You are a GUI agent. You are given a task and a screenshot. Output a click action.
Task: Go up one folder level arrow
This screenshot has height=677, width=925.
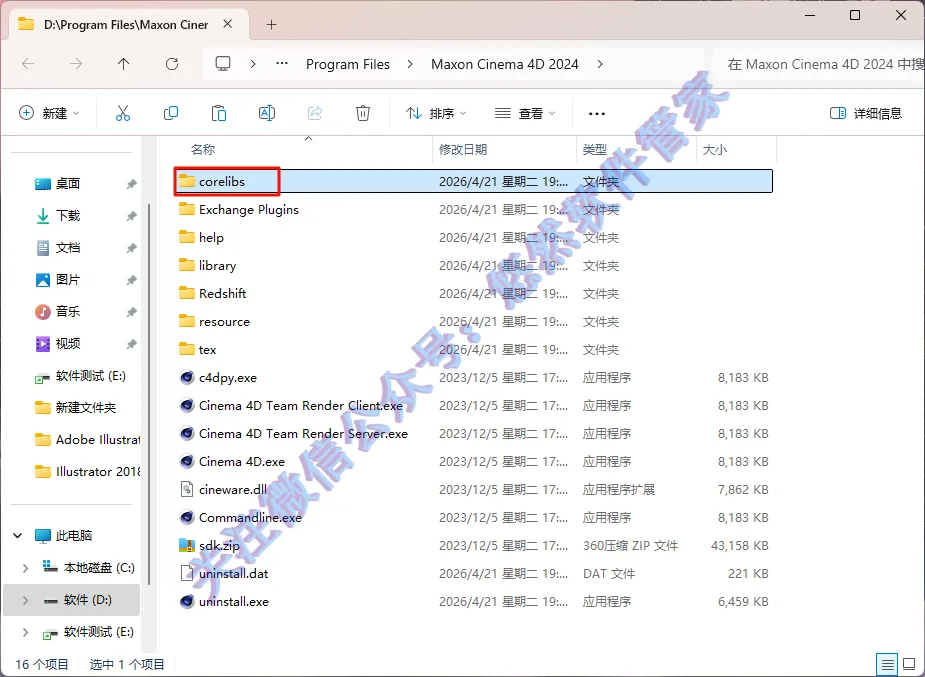pos(123,64)
